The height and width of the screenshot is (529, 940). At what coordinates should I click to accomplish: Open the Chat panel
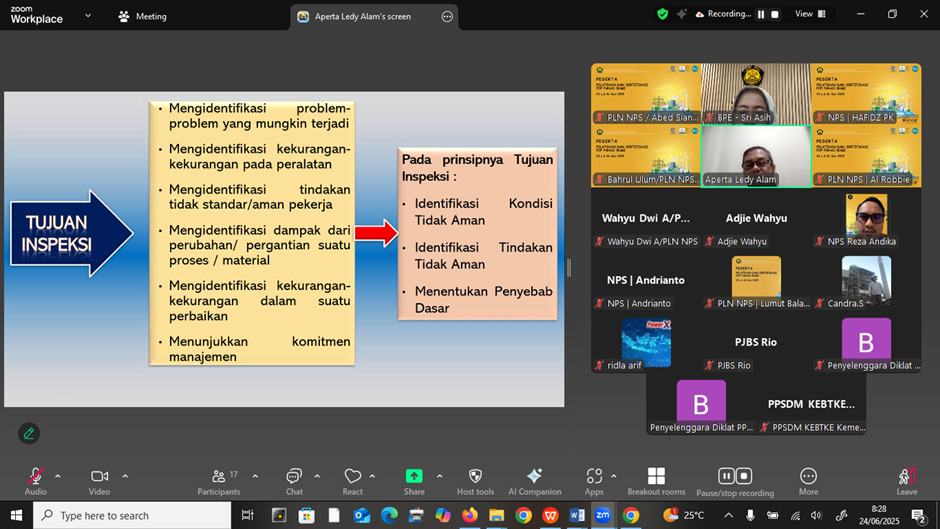(294, 478)
